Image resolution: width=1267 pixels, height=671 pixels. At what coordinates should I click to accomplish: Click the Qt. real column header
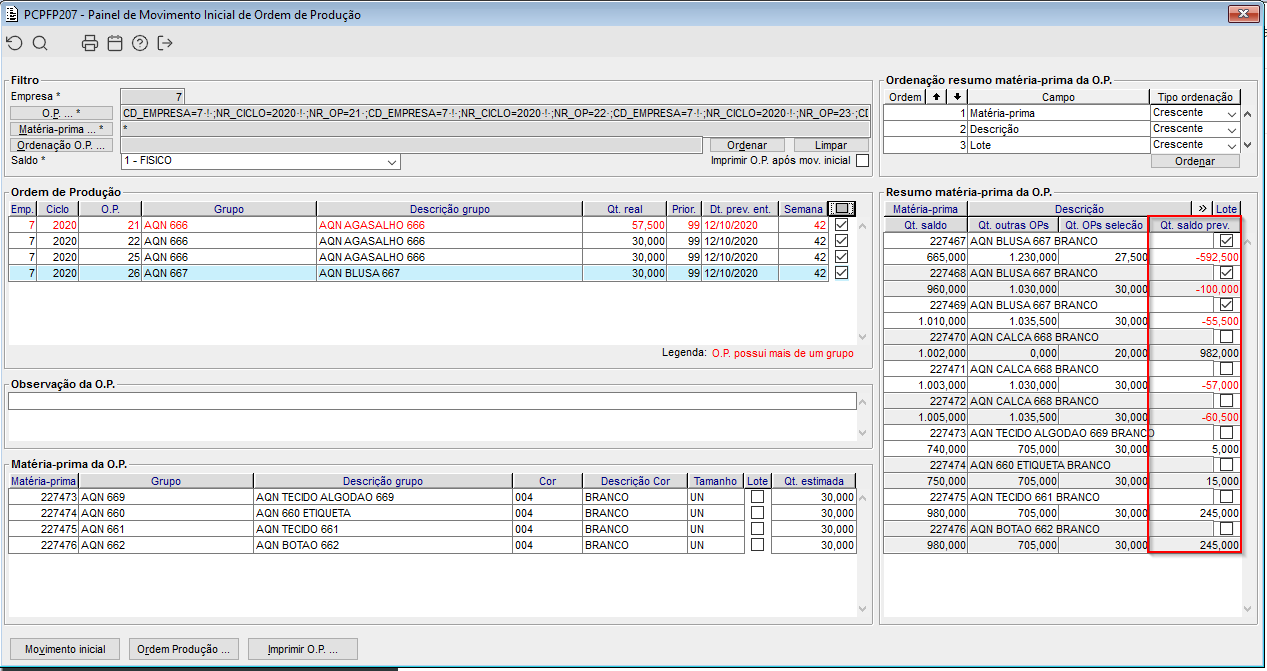625,209
